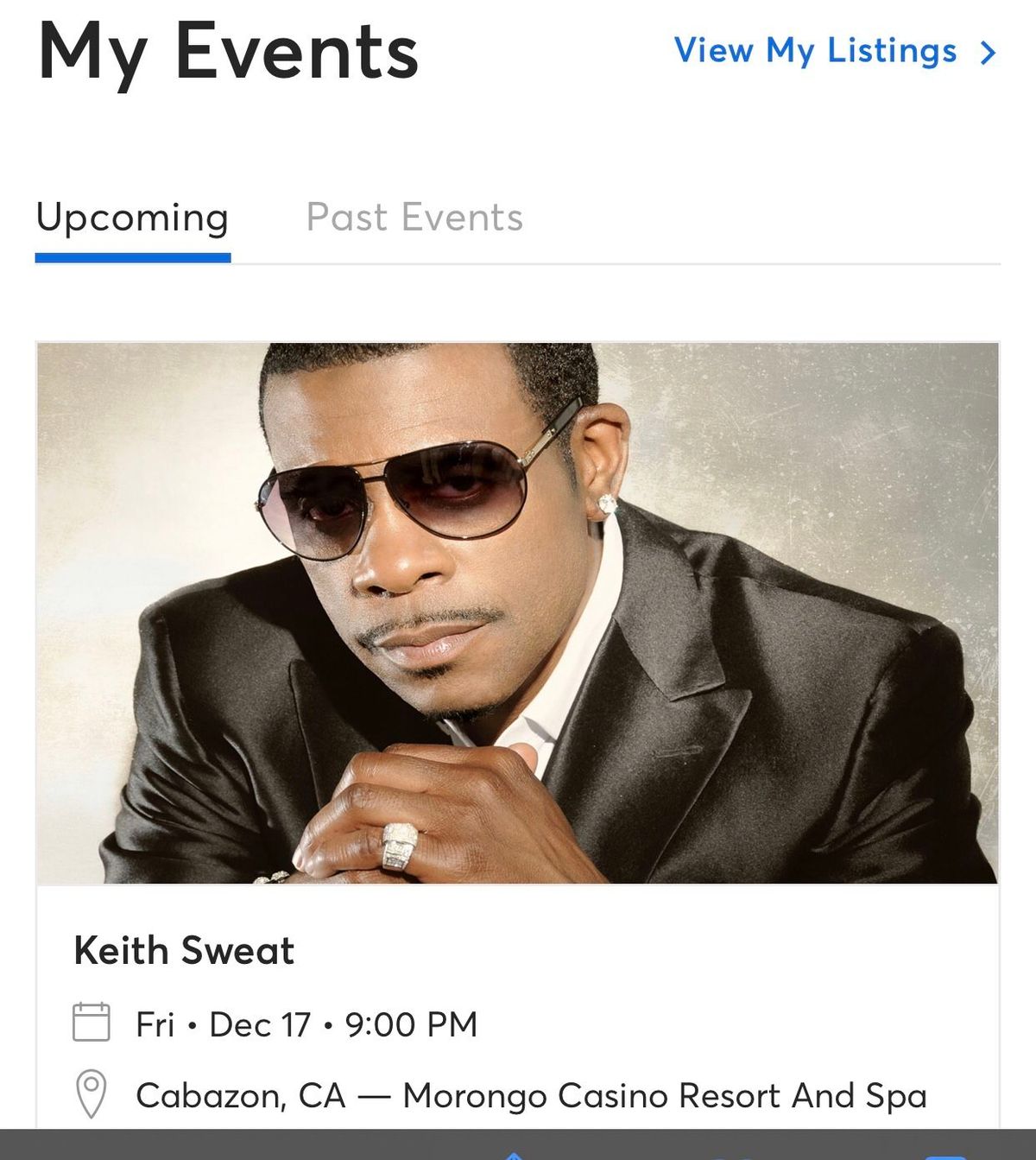
Task: Click the My Events page heading
Action: pyautogui.click(x=228, y=54)
